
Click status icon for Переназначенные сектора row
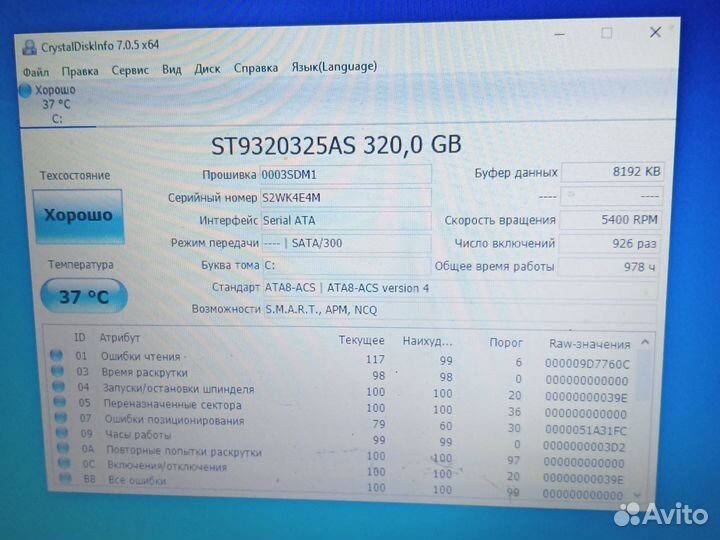(60, 402)
